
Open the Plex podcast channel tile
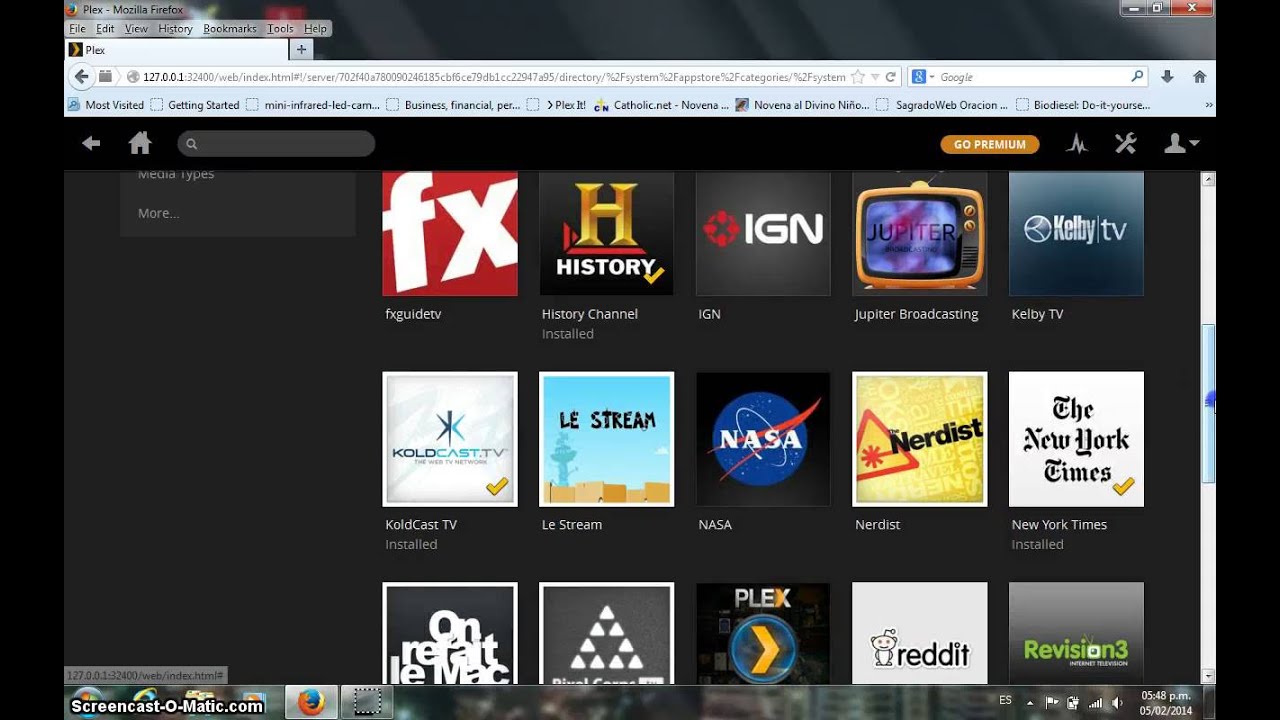point(763,633)
